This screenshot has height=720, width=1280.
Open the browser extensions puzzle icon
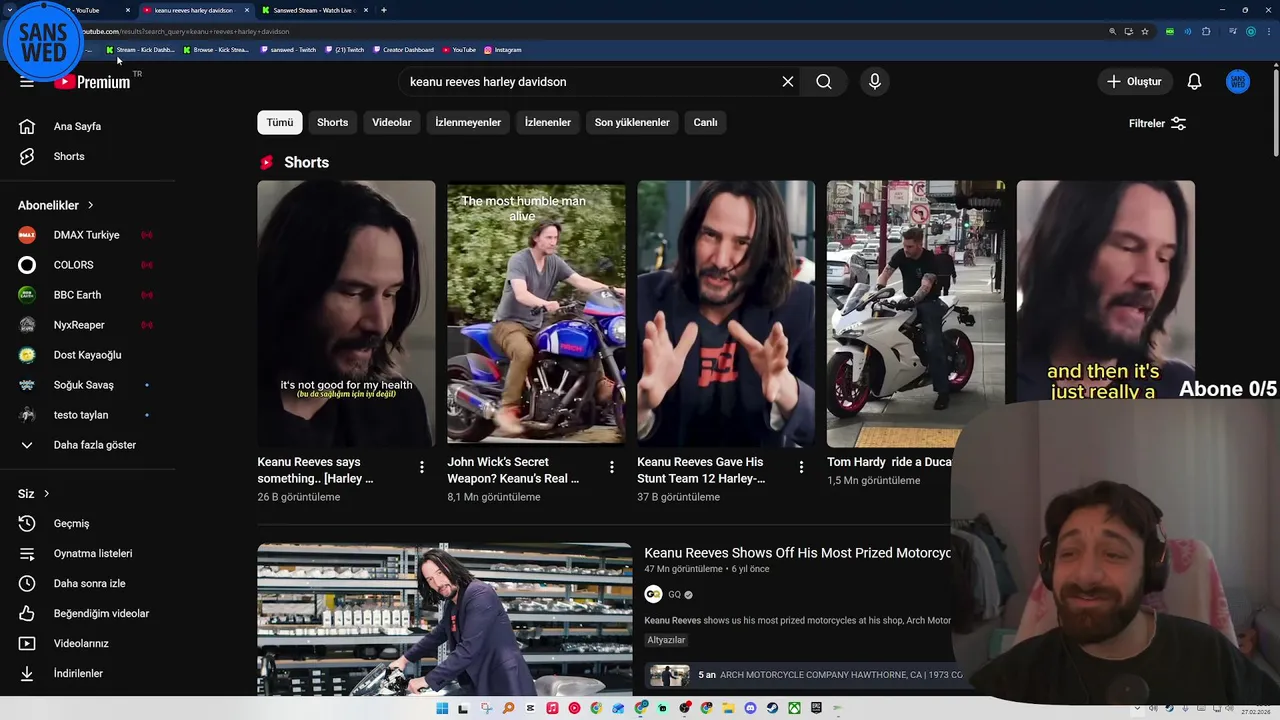[1206, 31]
